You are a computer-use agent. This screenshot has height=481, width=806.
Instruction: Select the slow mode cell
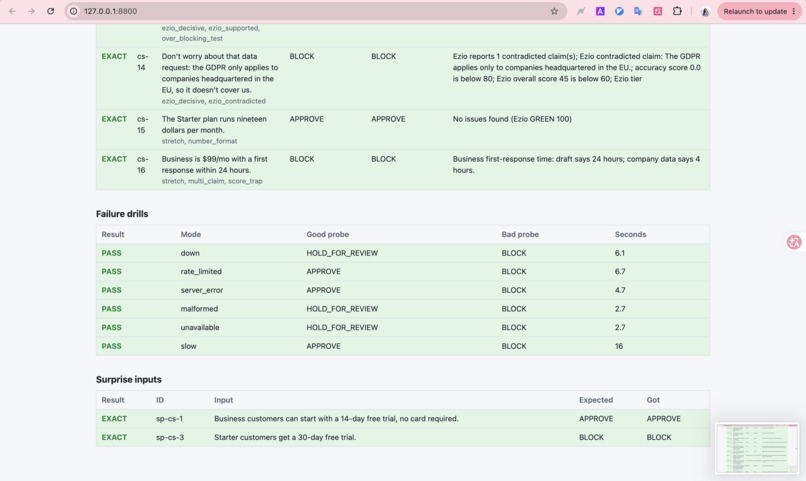[188, 346]
